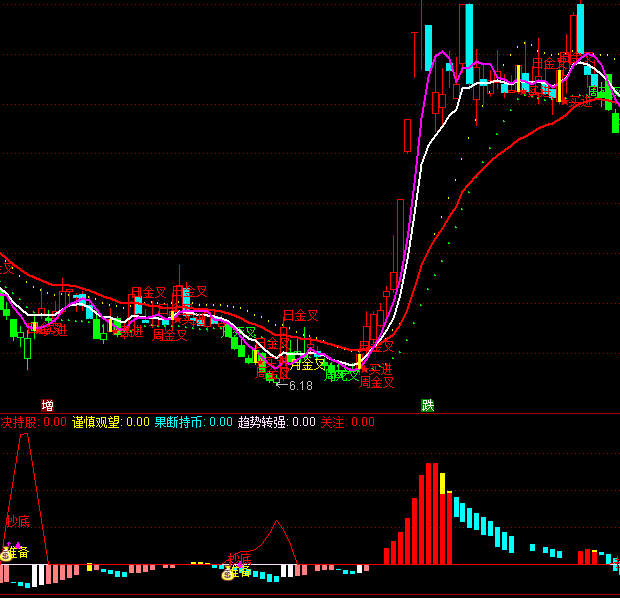
Task: Click the yellow bar atop red histogram
Action: [442, 483]
